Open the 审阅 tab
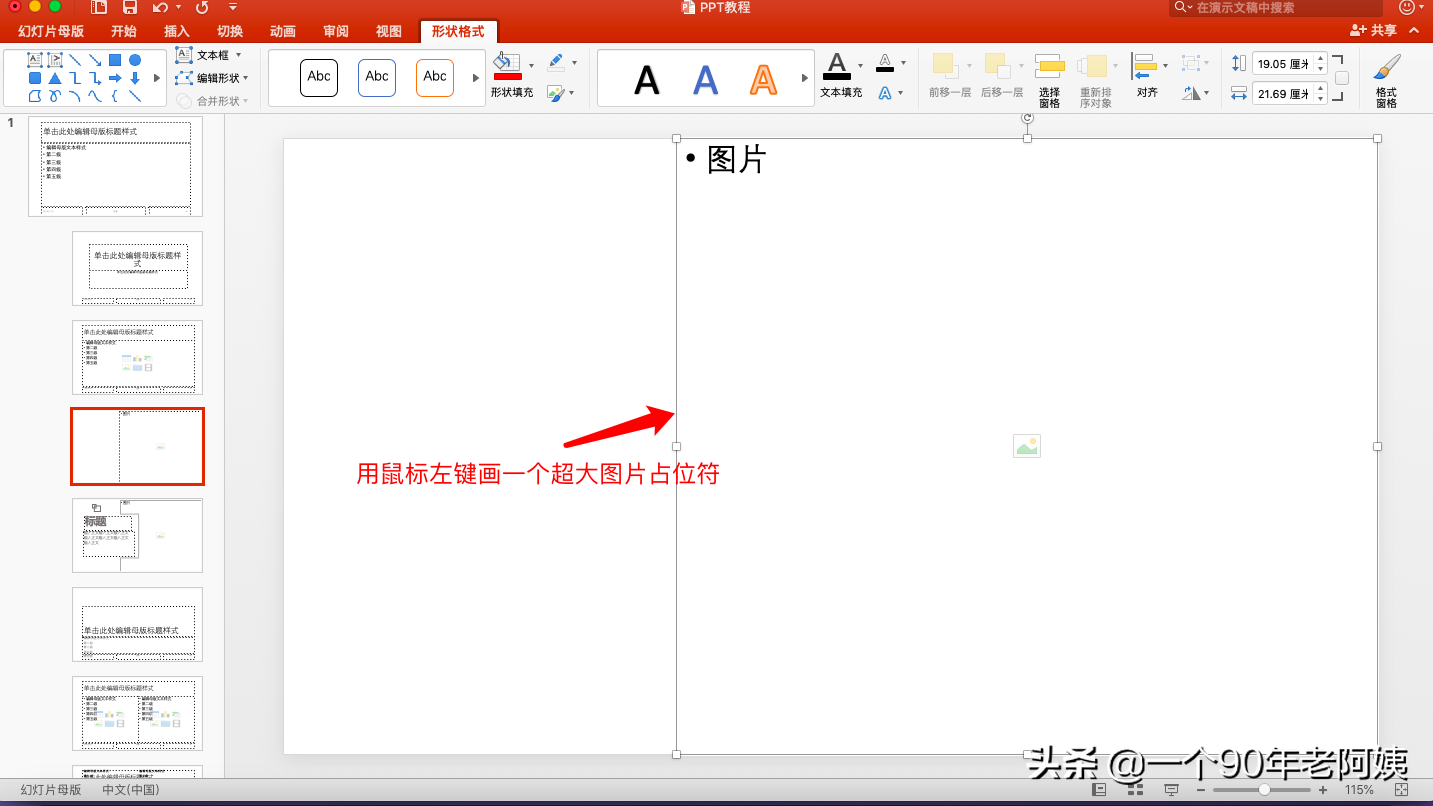Screen dimensions: 1433x806 coord(336,32)
